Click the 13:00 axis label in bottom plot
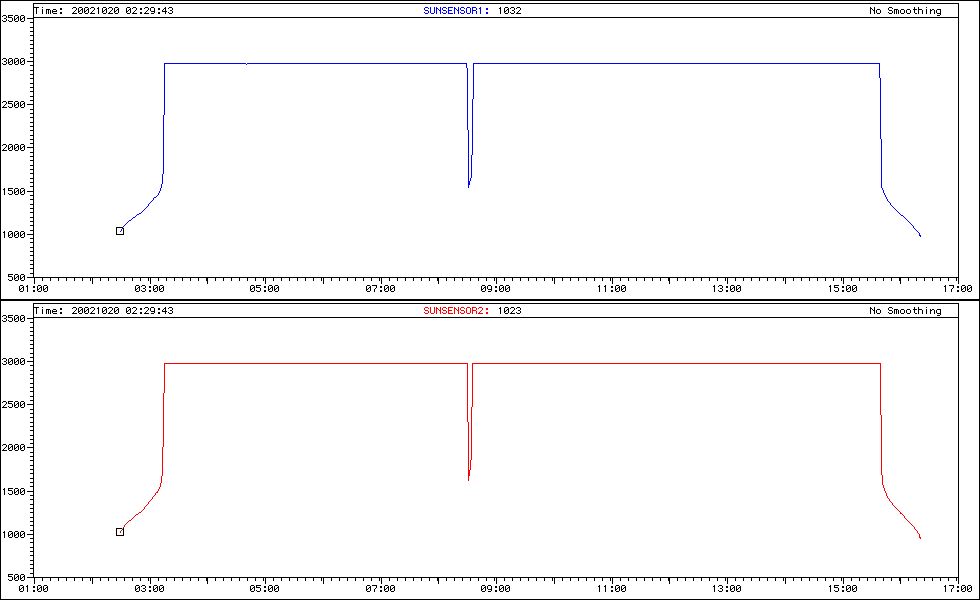This screenshot has height=600, width=980. click(727, 589)
